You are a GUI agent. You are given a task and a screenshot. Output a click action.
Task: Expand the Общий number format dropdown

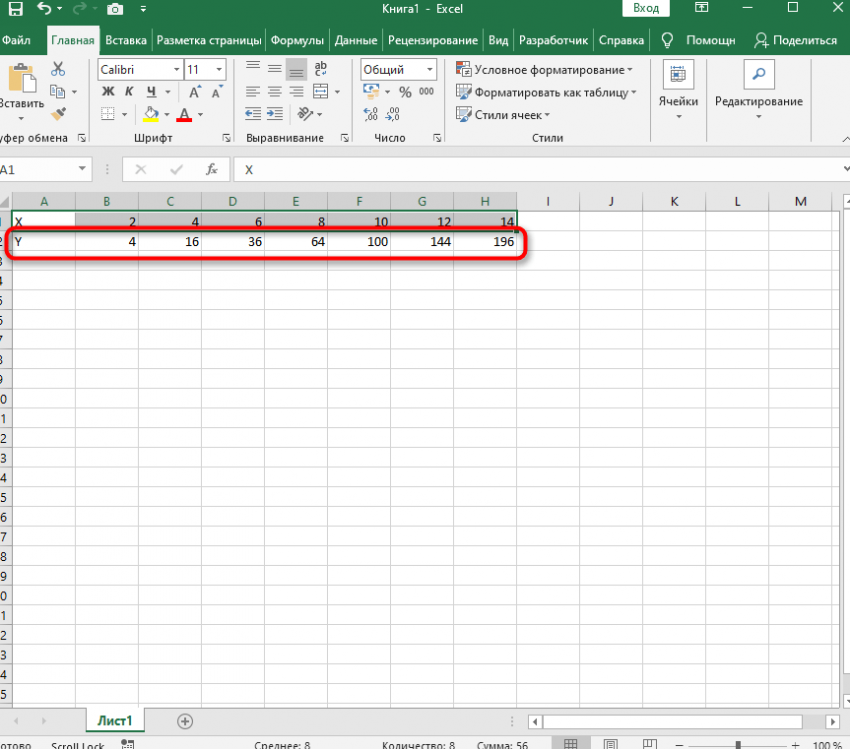[430, 70]
